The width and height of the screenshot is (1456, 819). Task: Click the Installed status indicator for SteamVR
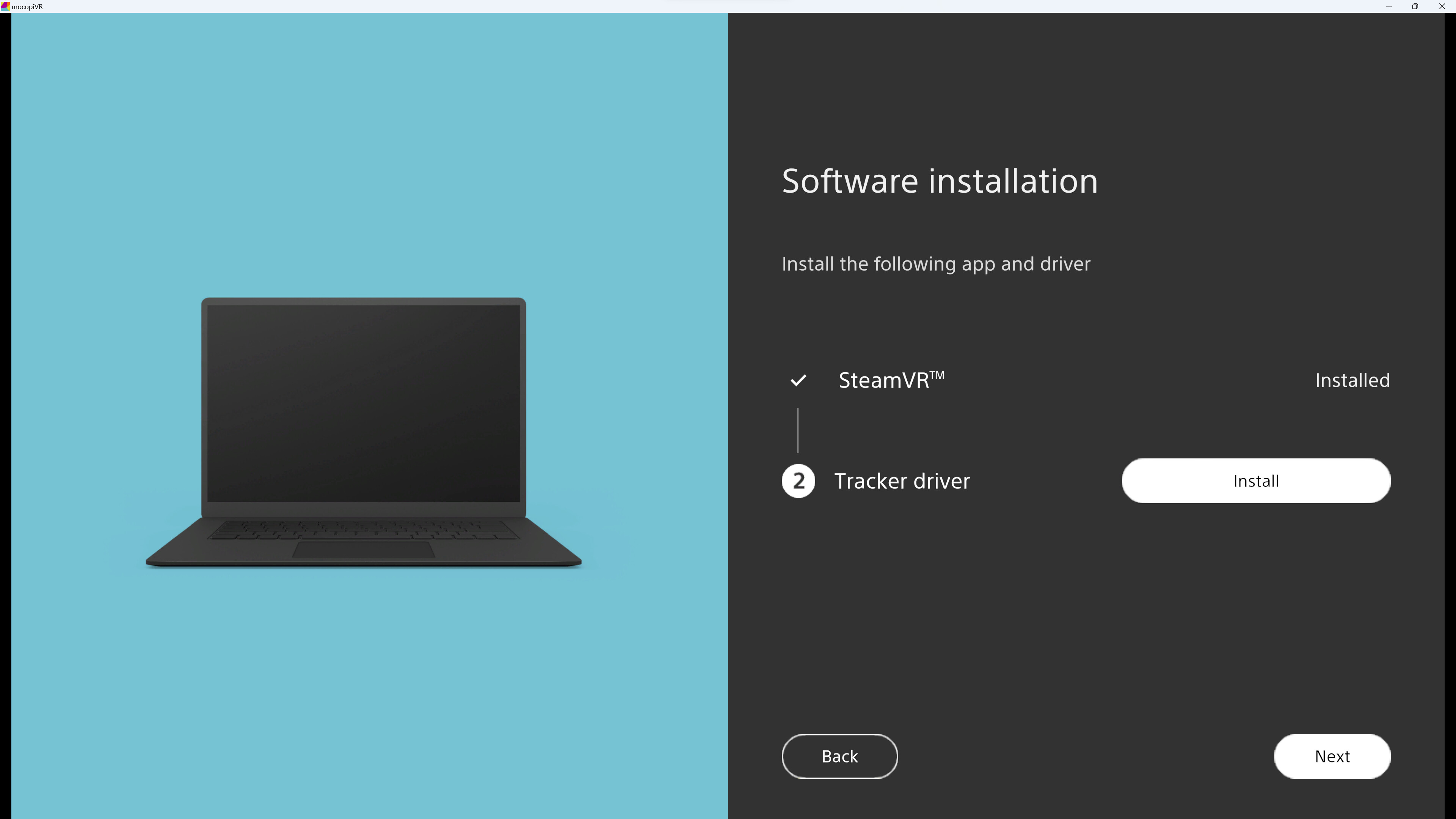pyautogui.click(x=1352, y=380)
